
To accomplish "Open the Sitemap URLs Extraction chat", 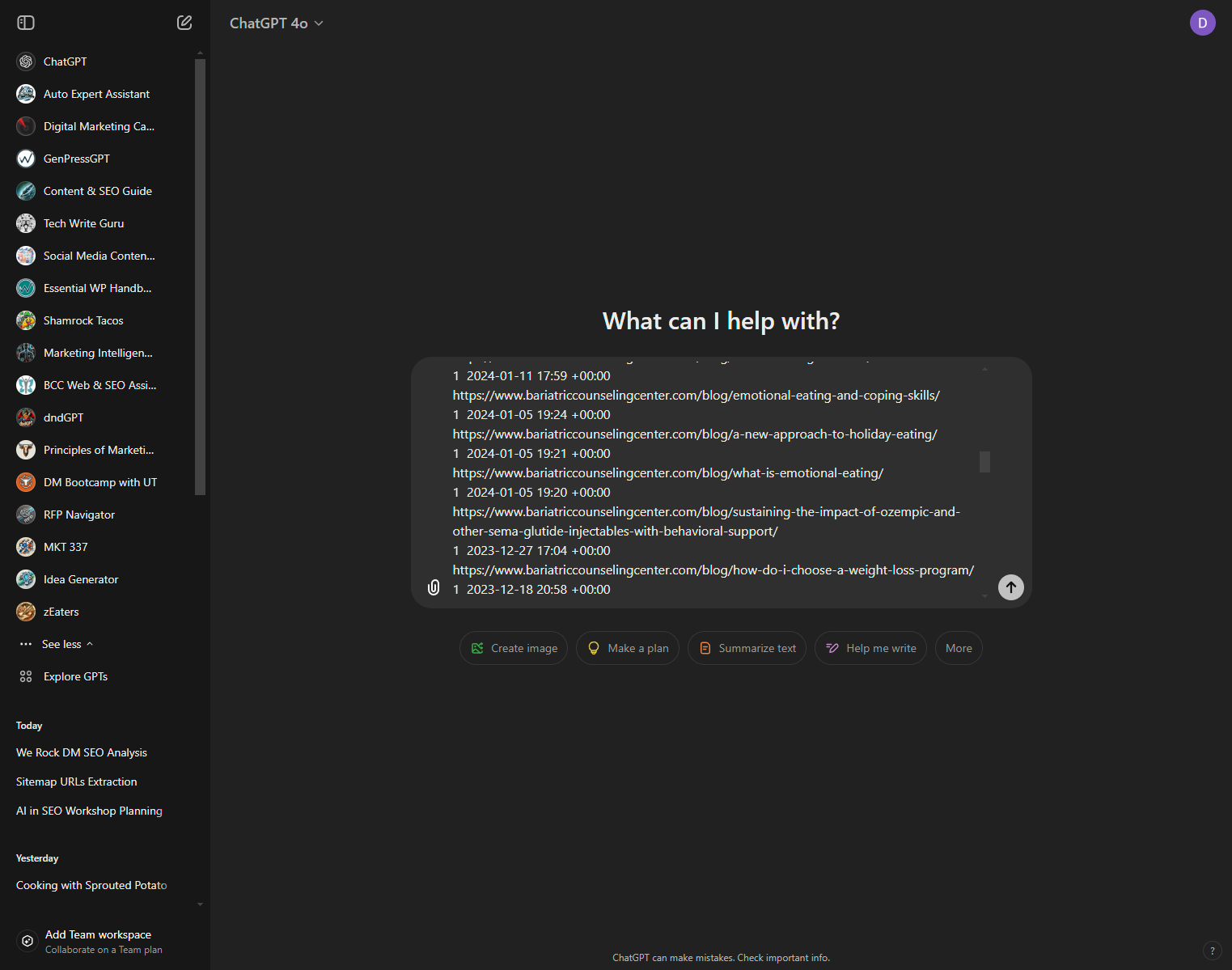I will pos(77,782).
